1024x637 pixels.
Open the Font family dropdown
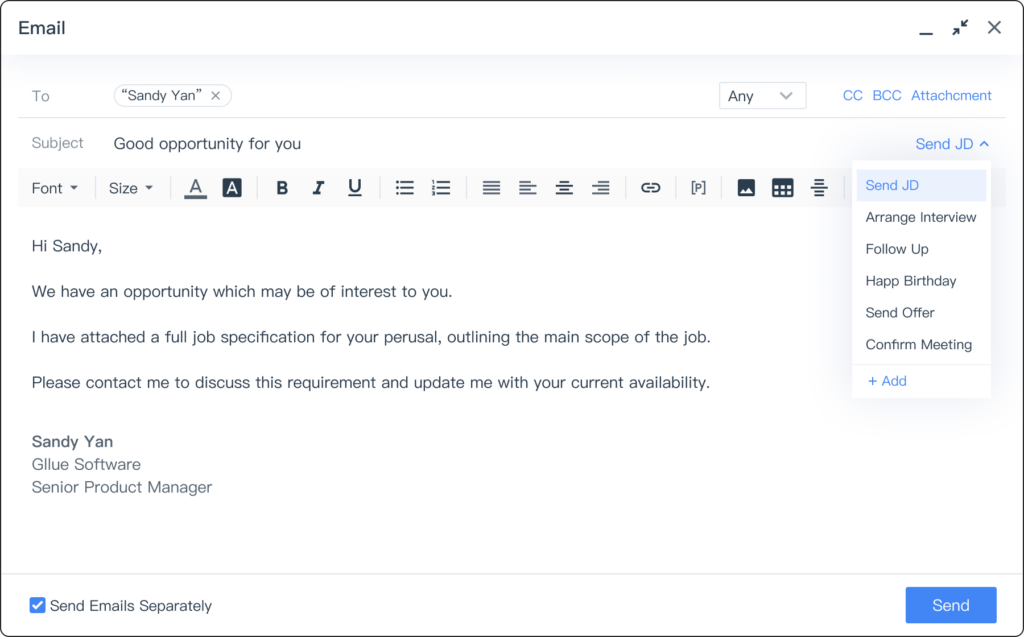click(x=55, y=187)
